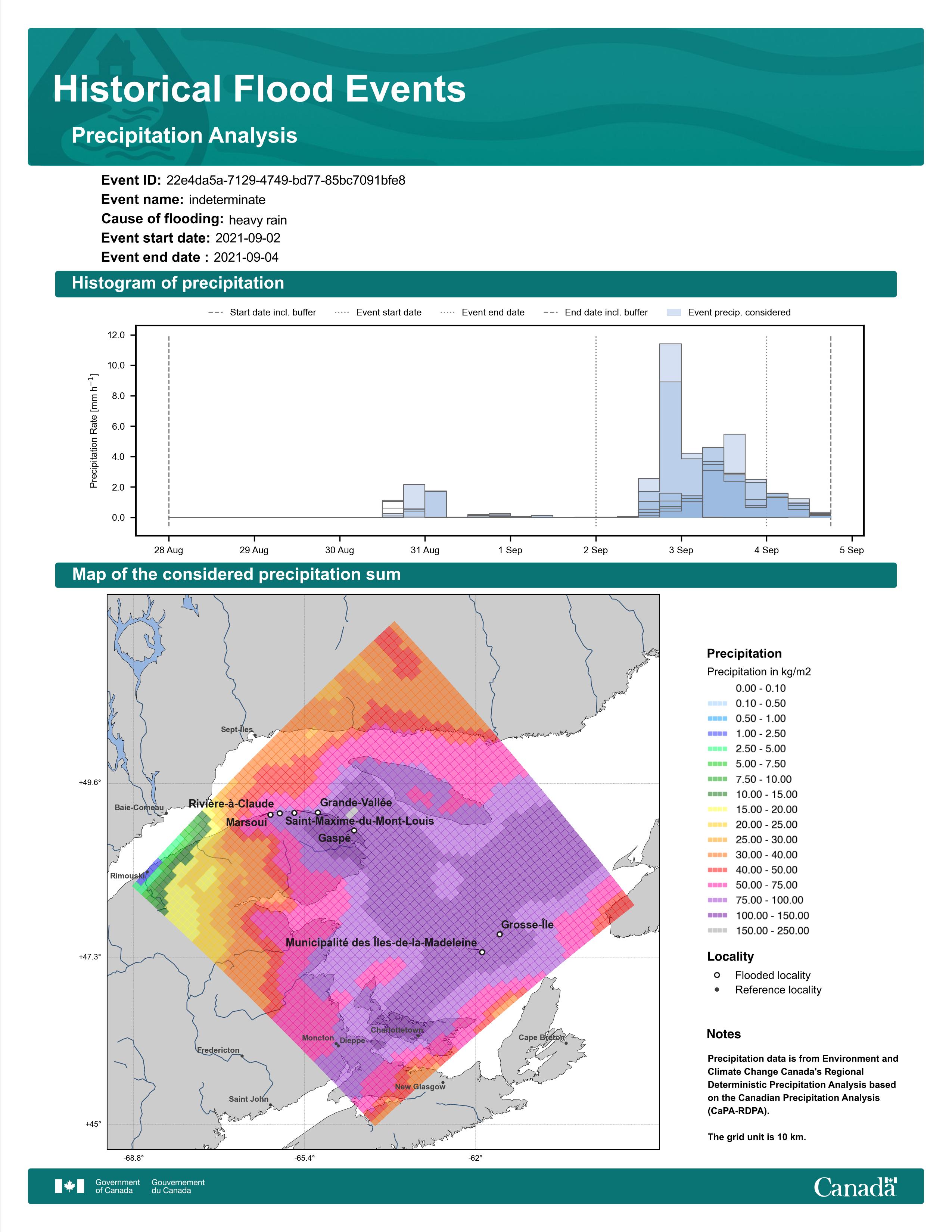The image size is (952, 1232).
Task: Click the 100.00 - 150.00 purple swatch
Action: click(x=717, y=915)
